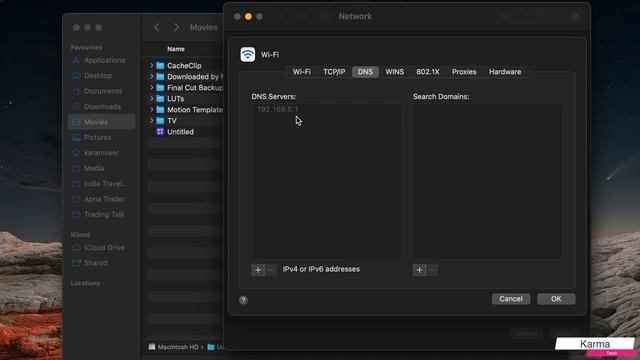Image resolution: width=640 pixels, height=360 pixels.
Task: Click the iCloud Drive sidebar icon
Action: pos(76,248)
